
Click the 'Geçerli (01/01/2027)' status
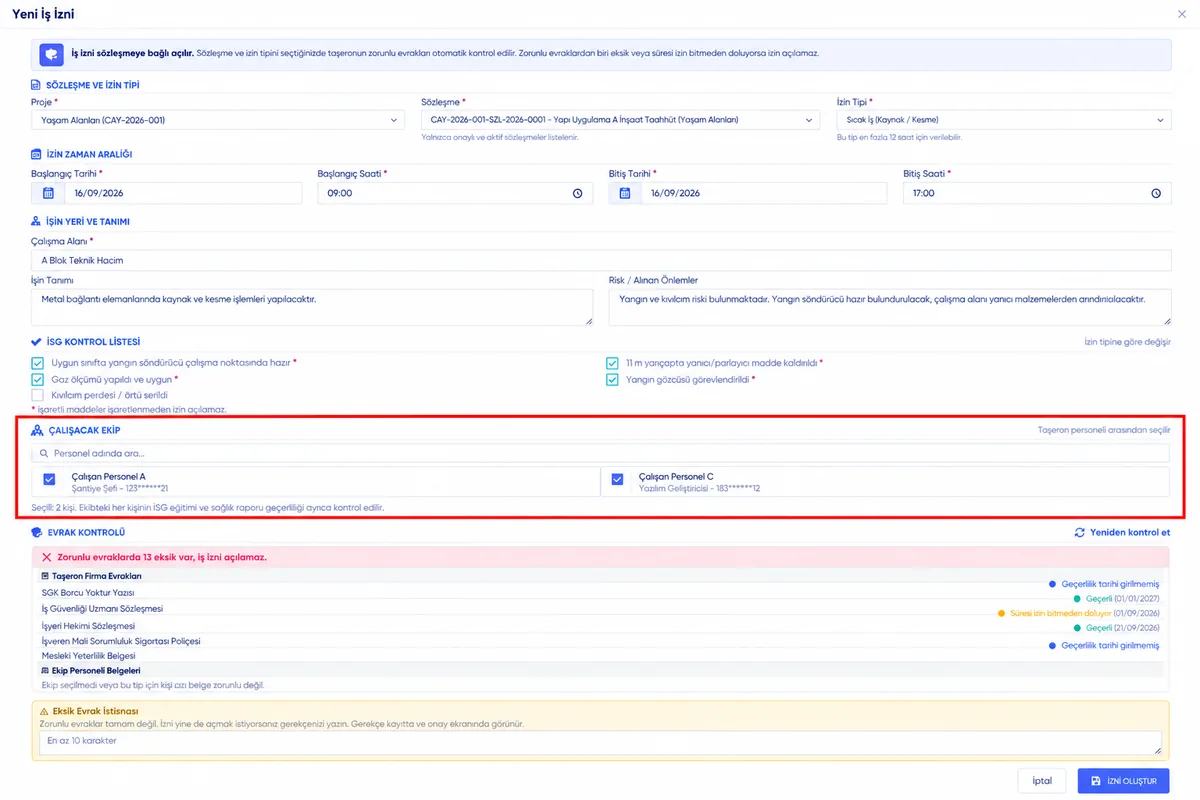pyautogui.click(x=1116, y=599)
